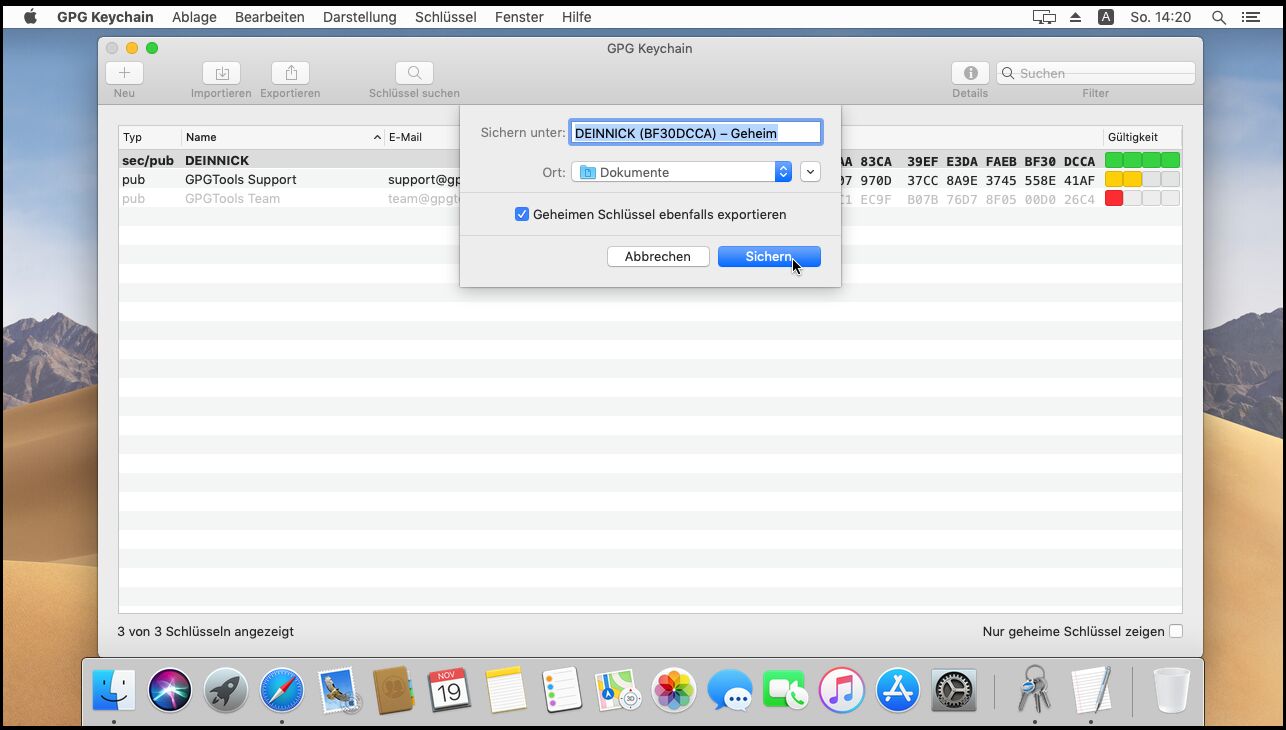This screenshot has width=1286, height=730.
Task: Click green validity bar of DEINNICK key
Action: pyautogui.click(x=1142, y=160)
